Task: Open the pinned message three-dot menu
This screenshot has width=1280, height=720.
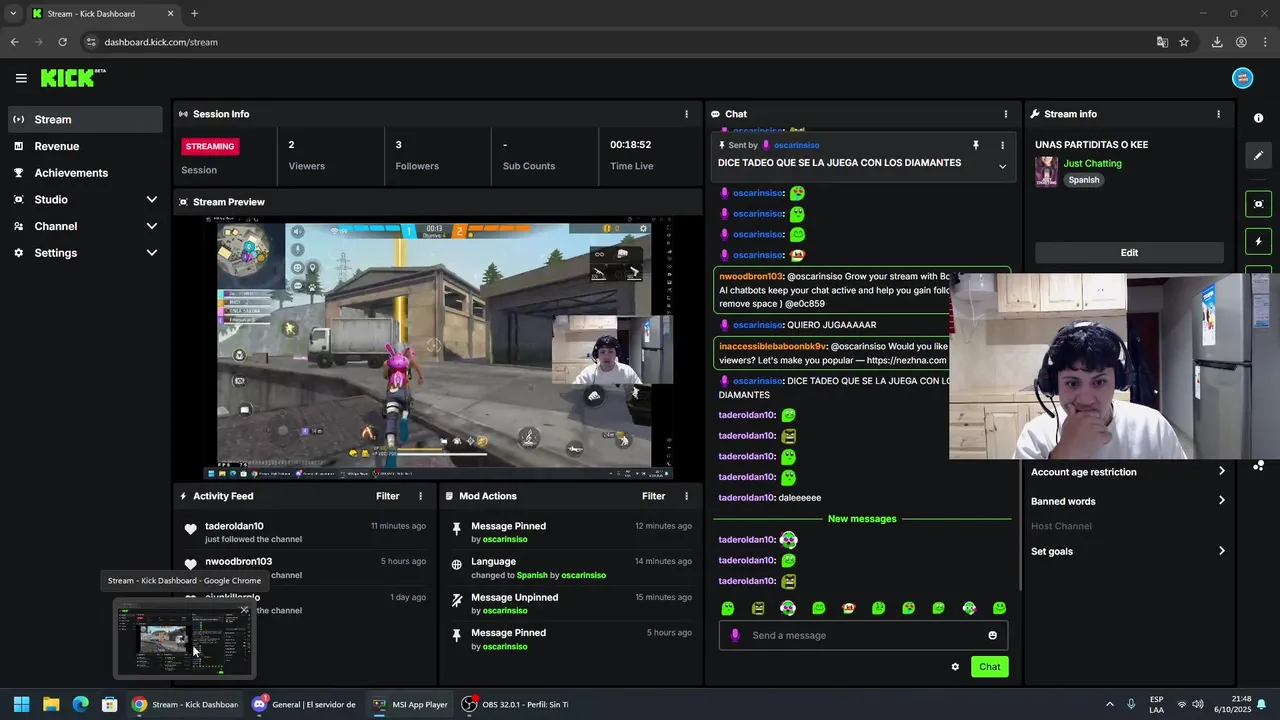Action: point(1002,145)
